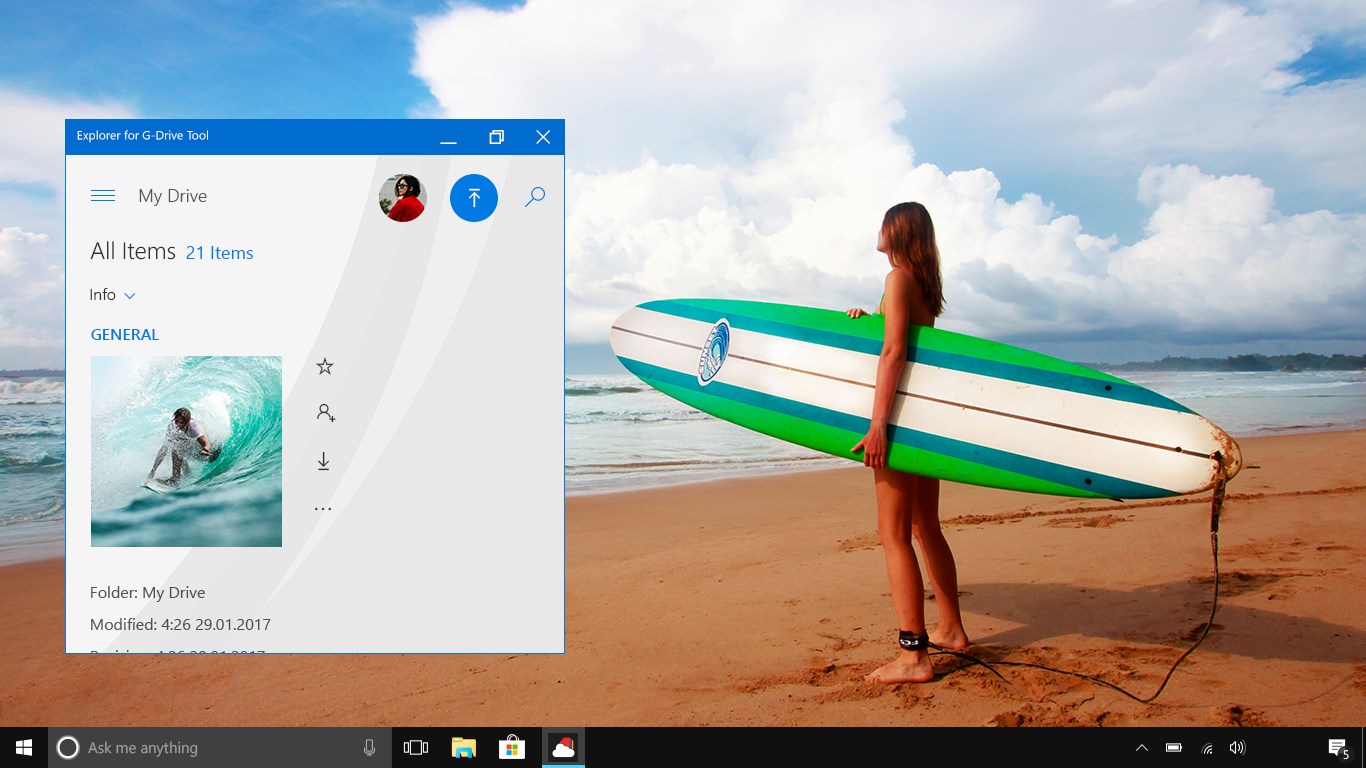
Task: Click the Cortana microphone icon
Action: coord(369,747)
